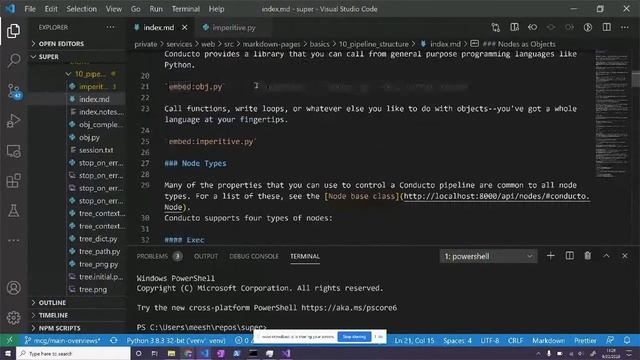This screenshot has width=640, height=360.
Task: Open the Remote Explorer view
Action: pos(13,151)
